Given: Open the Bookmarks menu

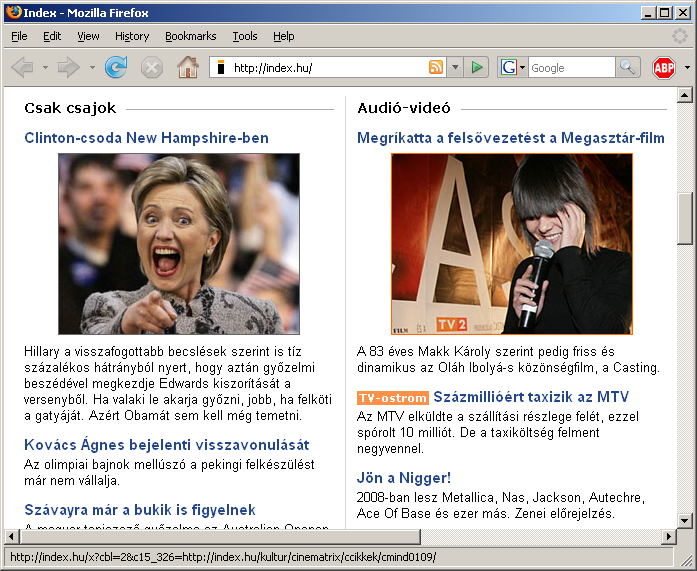Looking at the screenshot, I should pos(190,36).
